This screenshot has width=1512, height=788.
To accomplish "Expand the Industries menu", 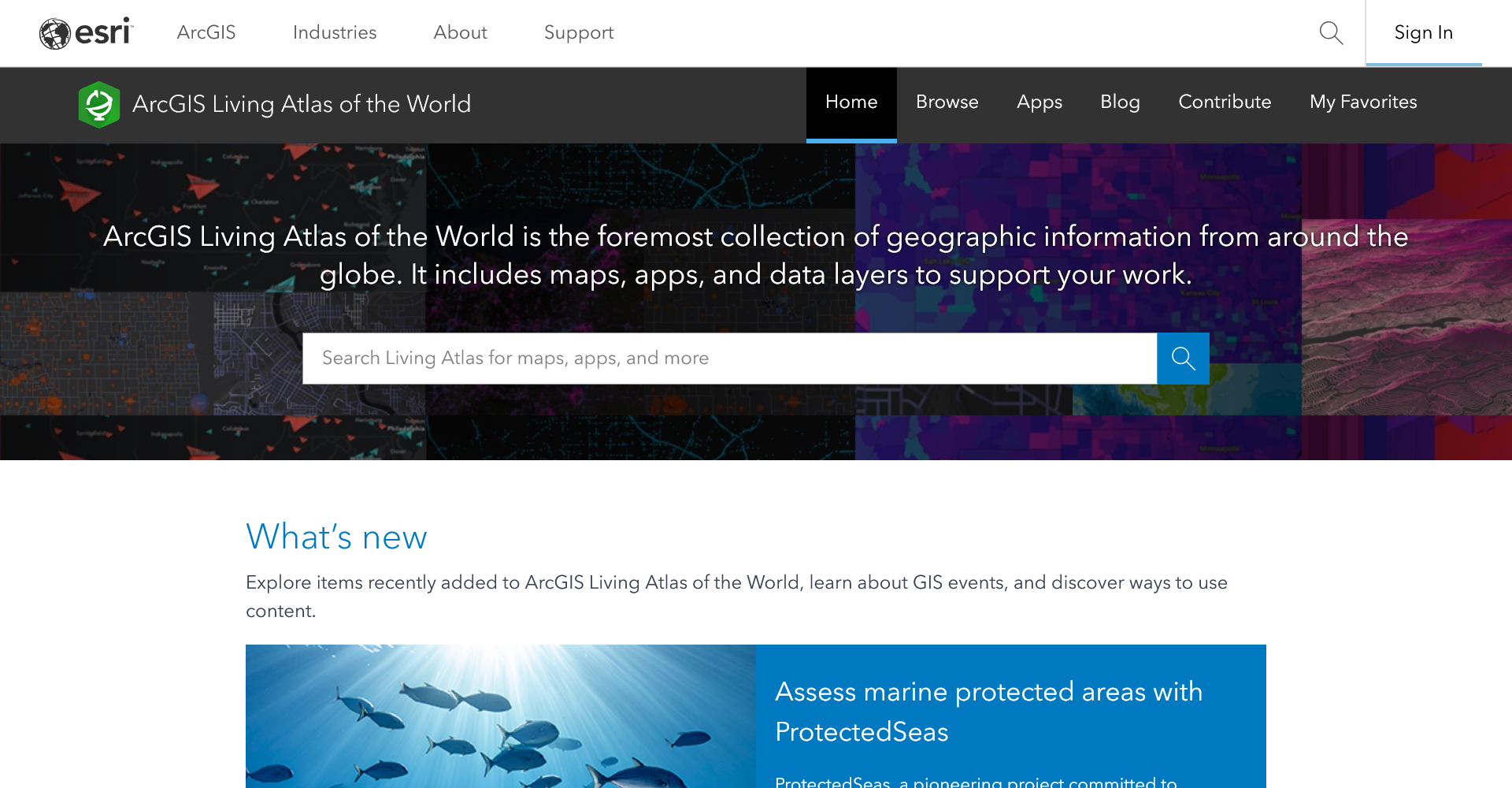I will [x=335, y=33].
